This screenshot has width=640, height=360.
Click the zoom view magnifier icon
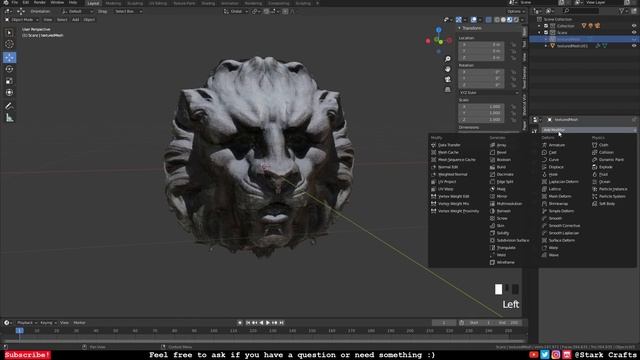pos(448,59)
